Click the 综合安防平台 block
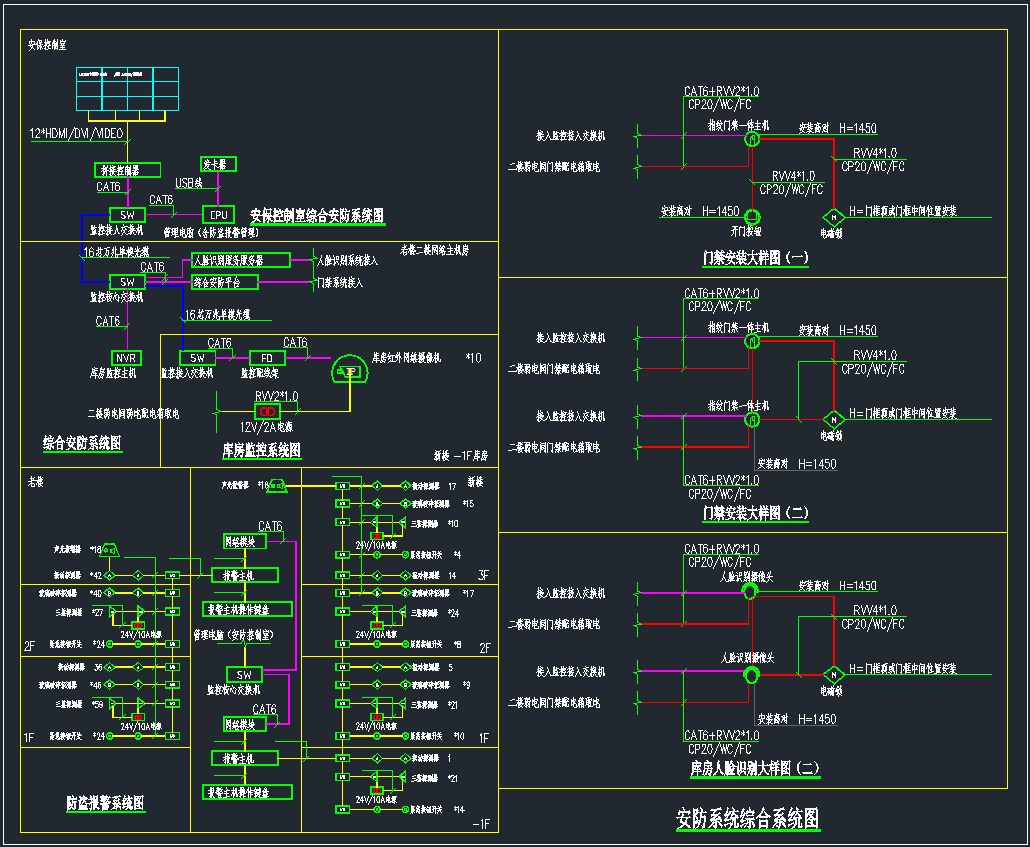Viewport: 1030px width, 847px height. (x=225, y=282)
